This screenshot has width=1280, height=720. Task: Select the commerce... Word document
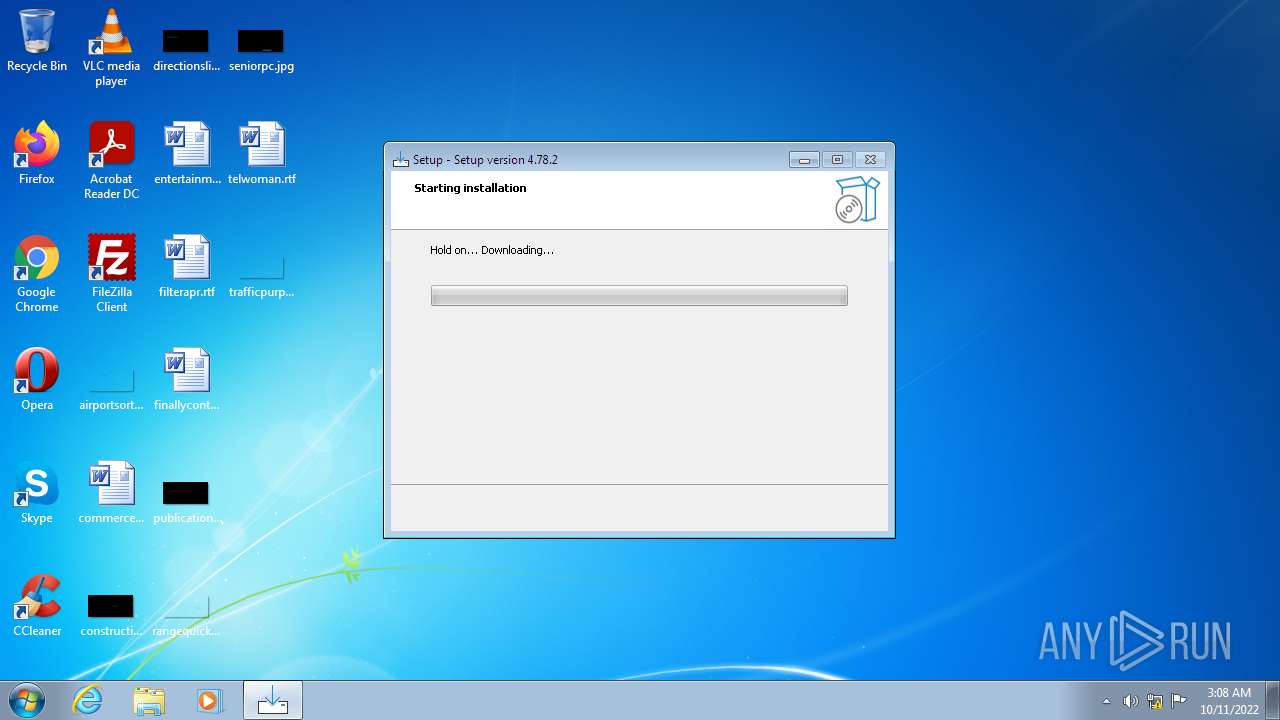[111, 493]
